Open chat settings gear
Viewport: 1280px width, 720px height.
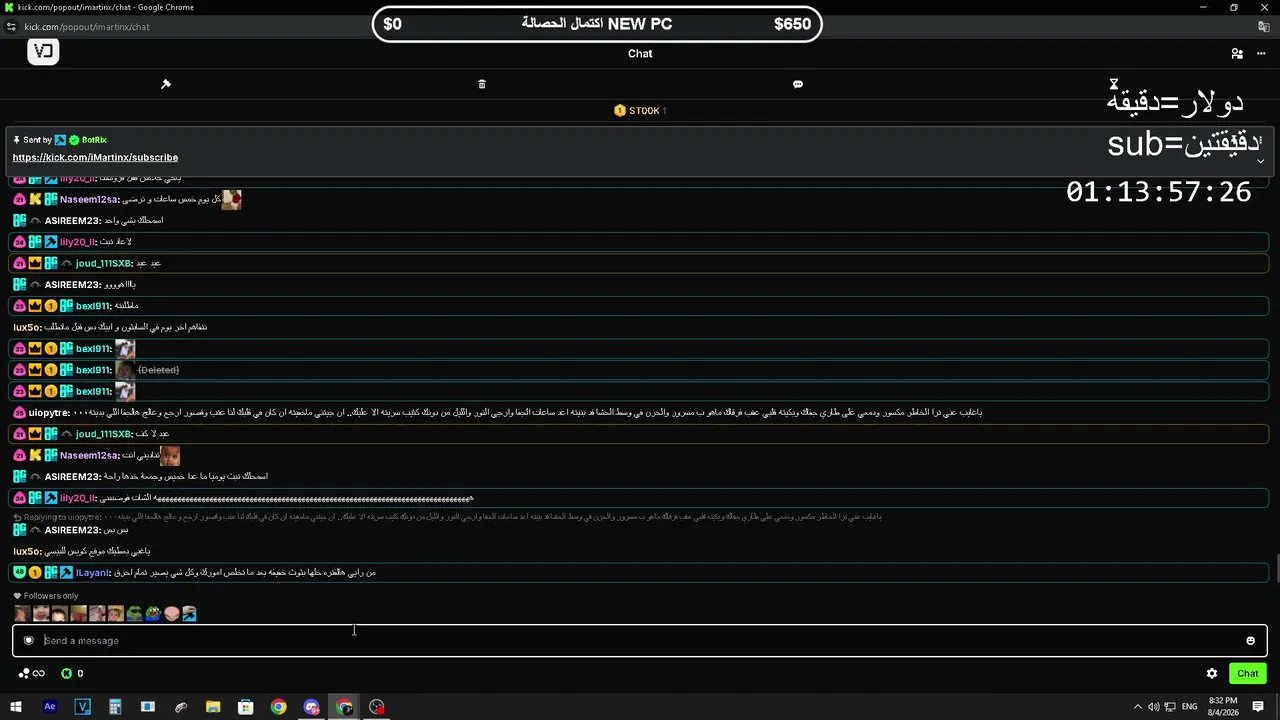pyautogui.click(x=1212, y=674)
